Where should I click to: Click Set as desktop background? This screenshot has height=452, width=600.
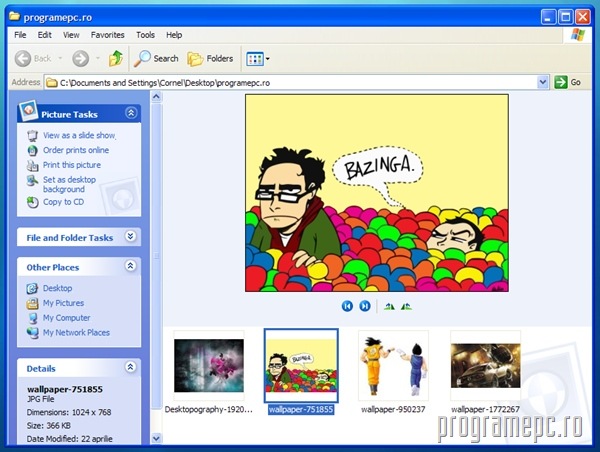pos(69,184)
